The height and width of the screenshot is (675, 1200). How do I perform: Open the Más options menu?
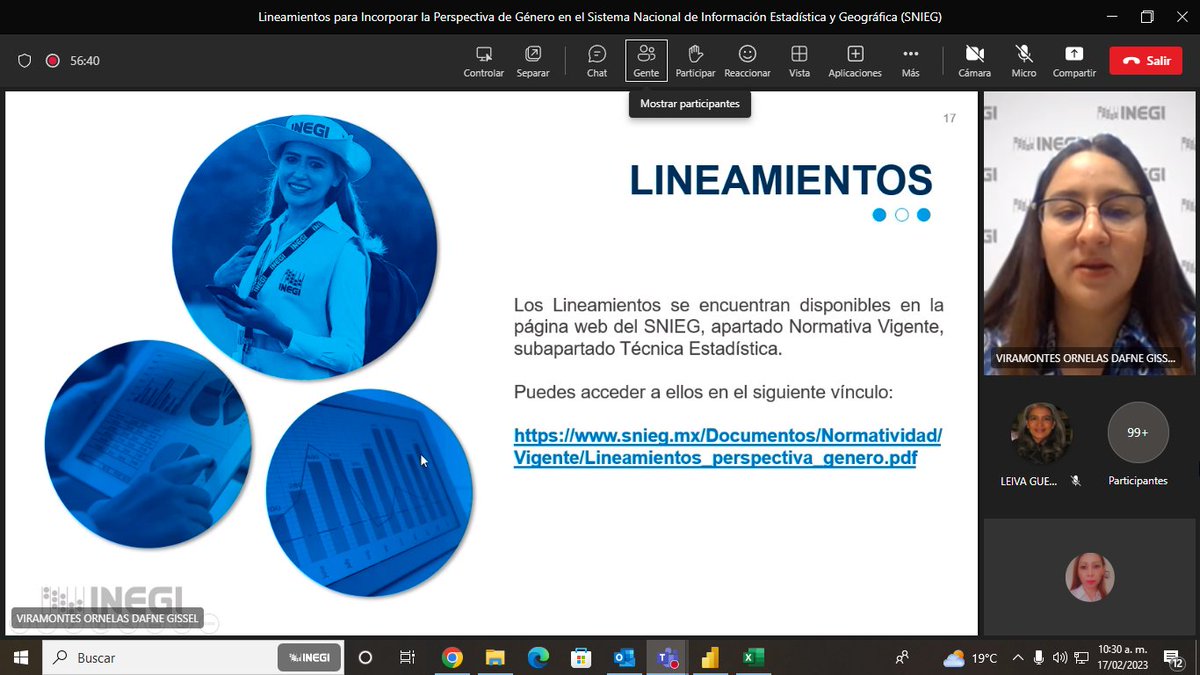click(x=910, y=61)
